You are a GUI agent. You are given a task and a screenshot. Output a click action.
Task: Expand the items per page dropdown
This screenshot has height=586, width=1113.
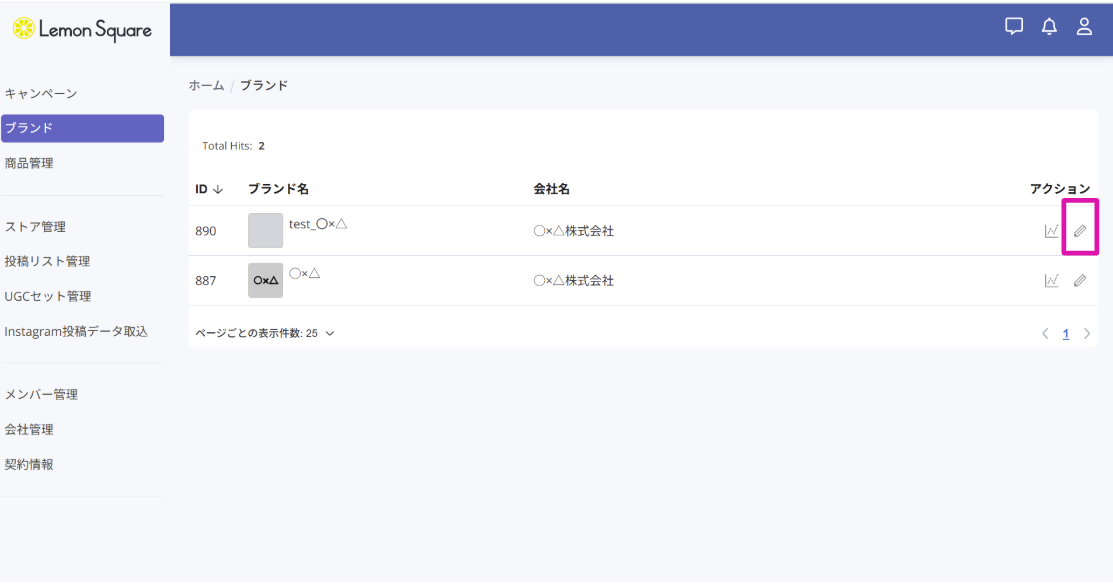(x=265, y=334)
